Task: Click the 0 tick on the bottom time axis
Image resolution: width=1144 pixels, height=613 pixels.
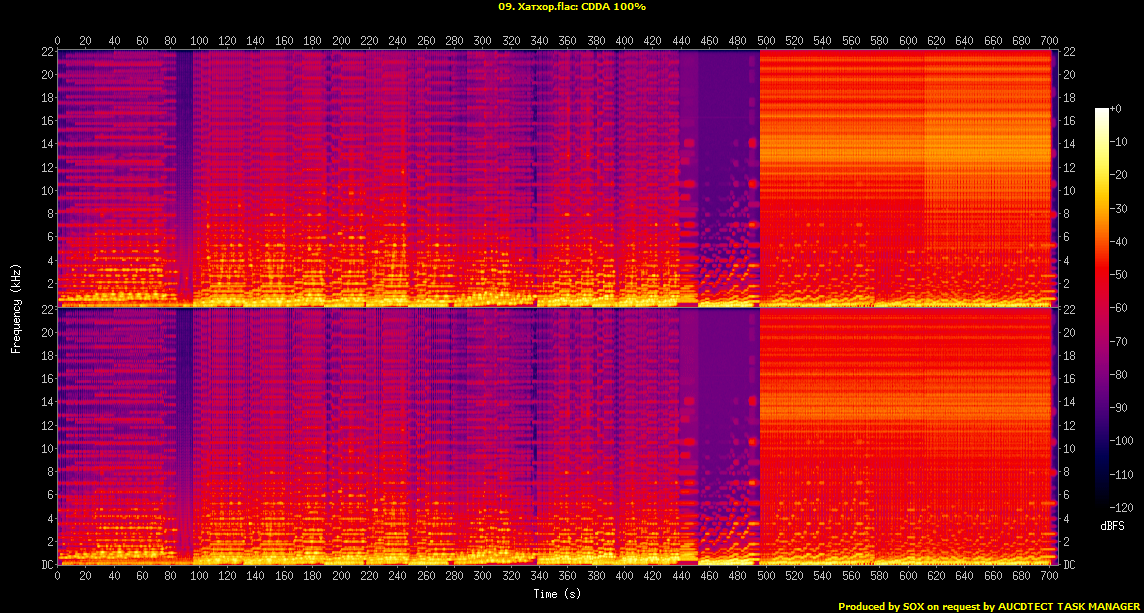Action: pos(58,576)
